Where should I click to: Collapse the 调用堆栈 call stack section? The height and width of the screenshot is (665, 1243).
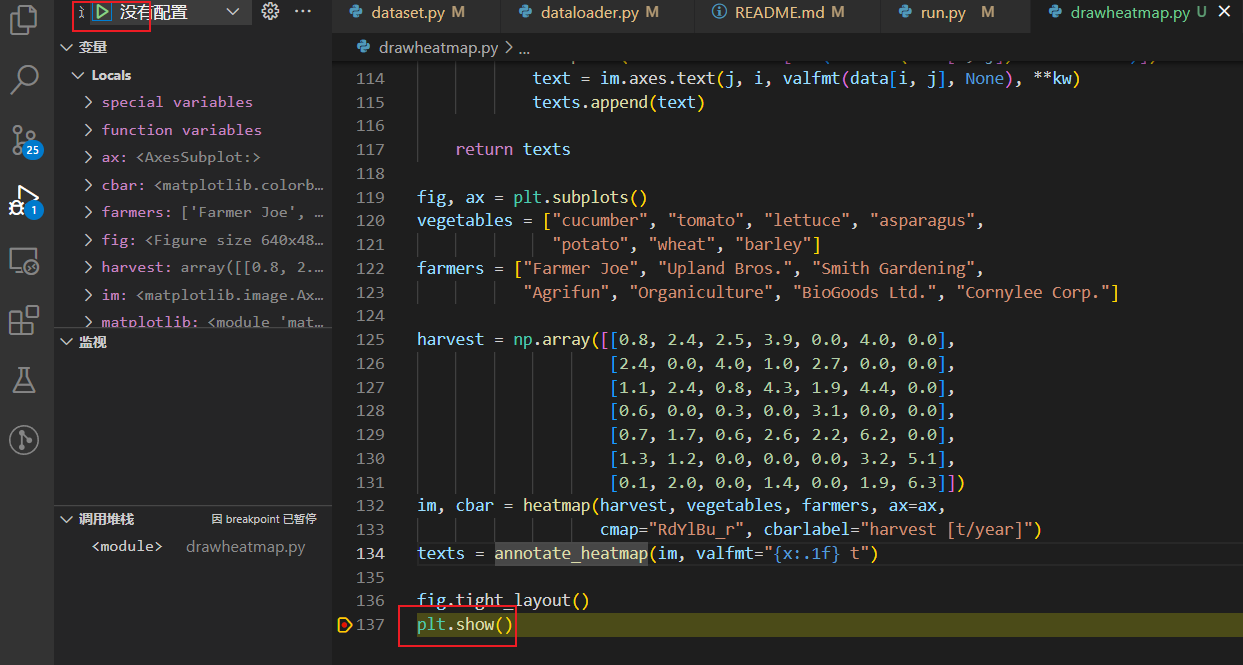(66, 519)
